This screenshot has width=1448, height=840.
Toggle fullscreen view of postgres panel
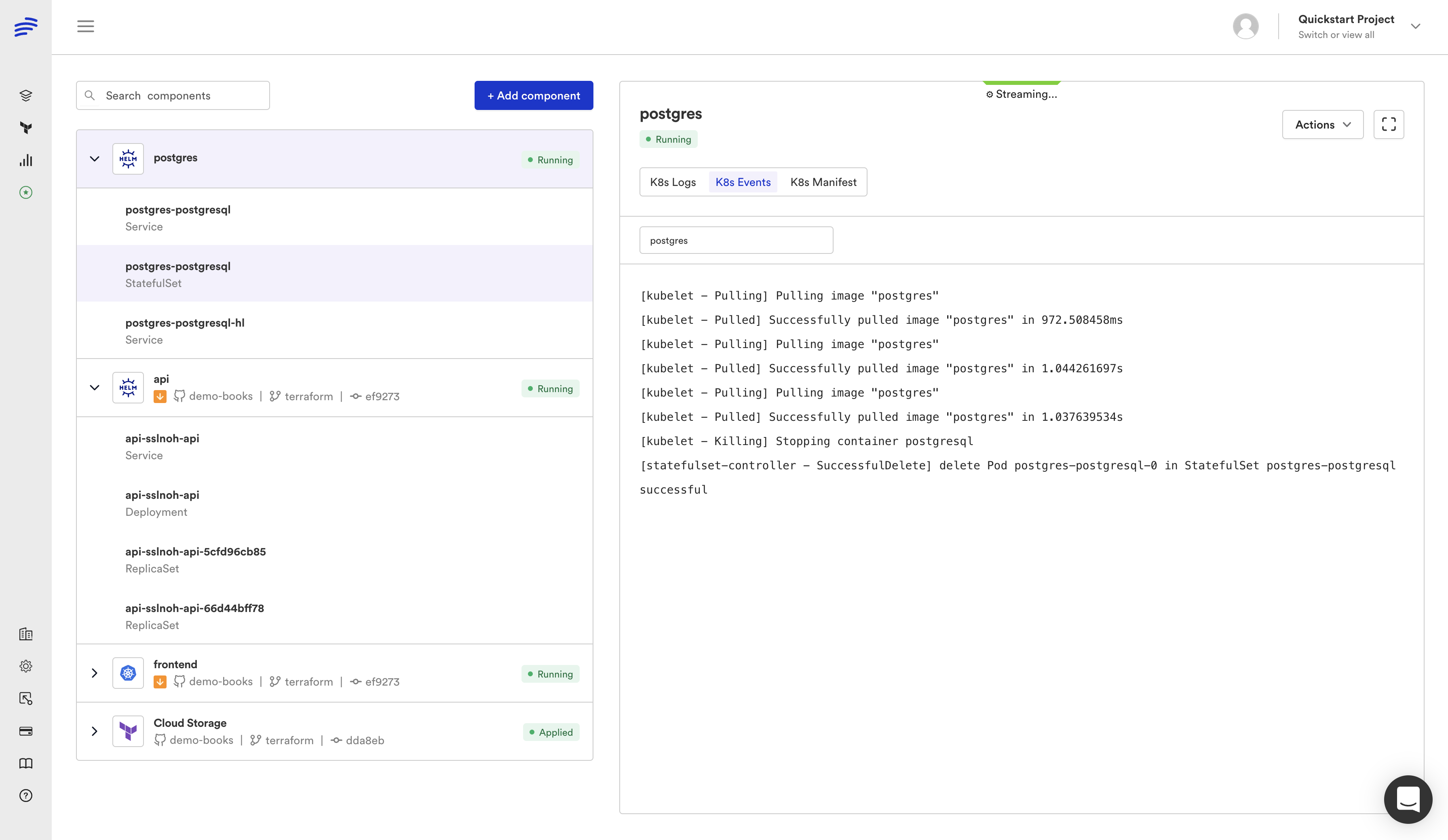pyautogui.click(x=1388, y=125)
